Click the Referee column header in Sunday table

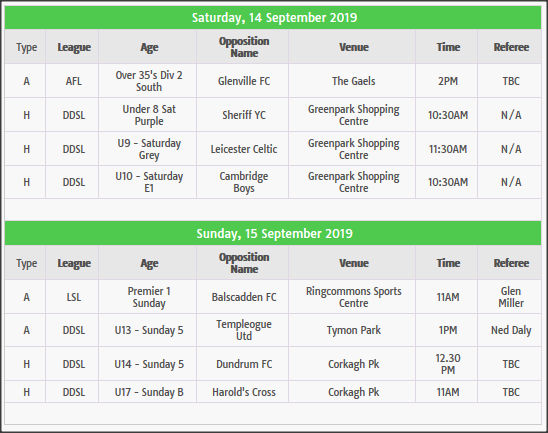tap(511, 263)
